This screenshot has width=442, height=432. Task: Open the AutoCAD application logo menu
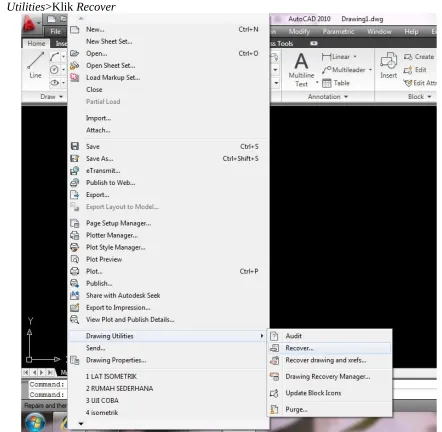click(31, 24)
